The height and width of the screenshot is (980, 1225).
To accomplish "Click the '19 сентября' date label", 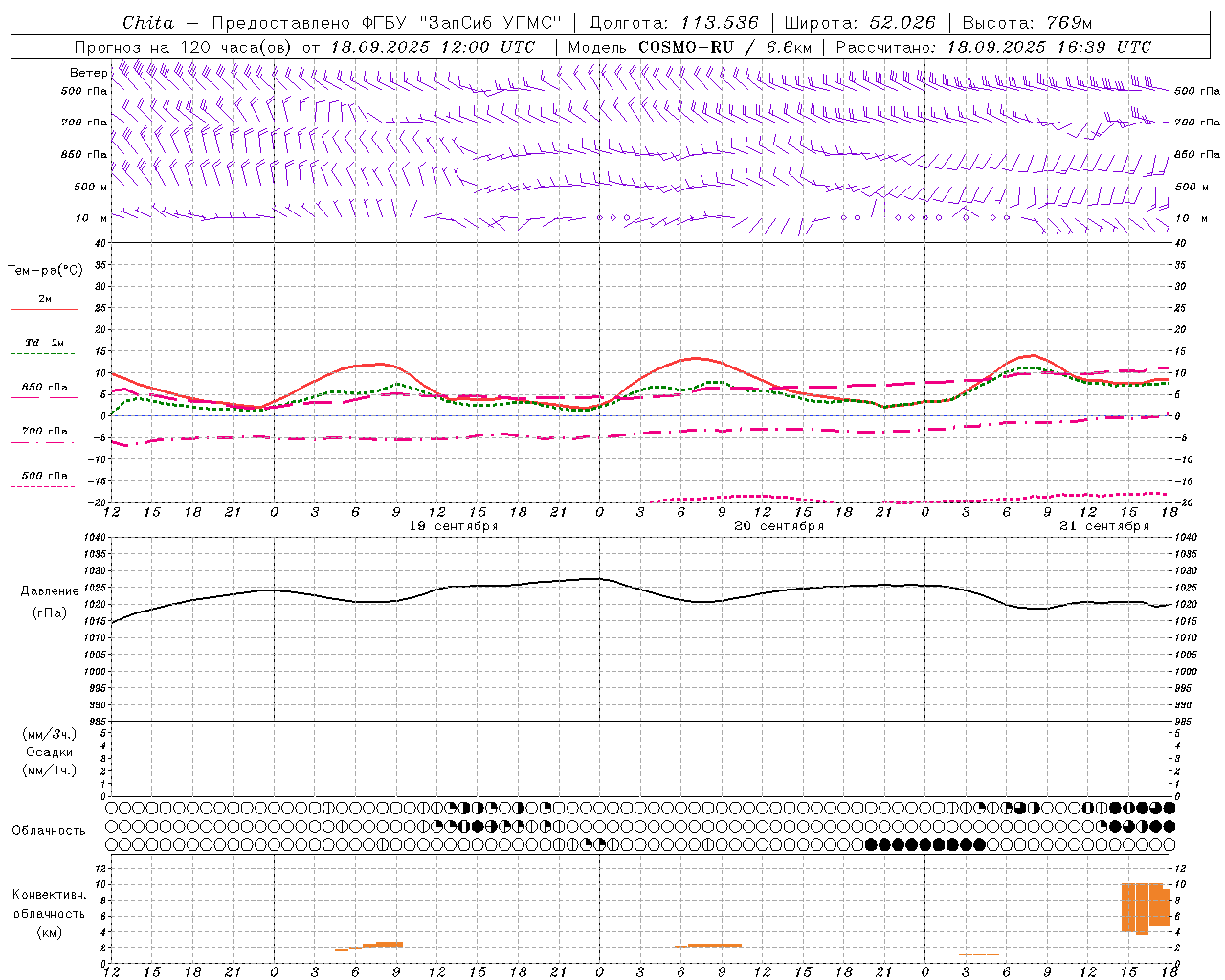I will coord(454,526).
